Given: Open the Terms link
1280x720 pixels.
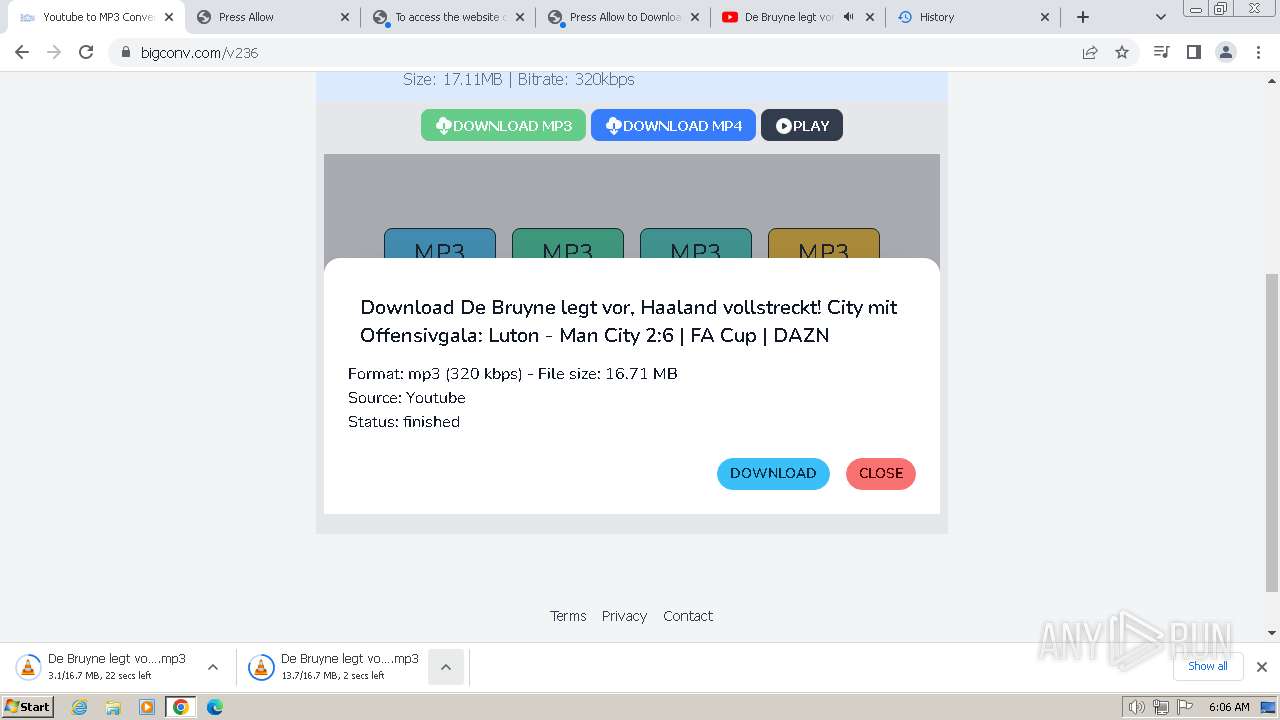Looking at the screenshot, I should click(x=568, y=616).
